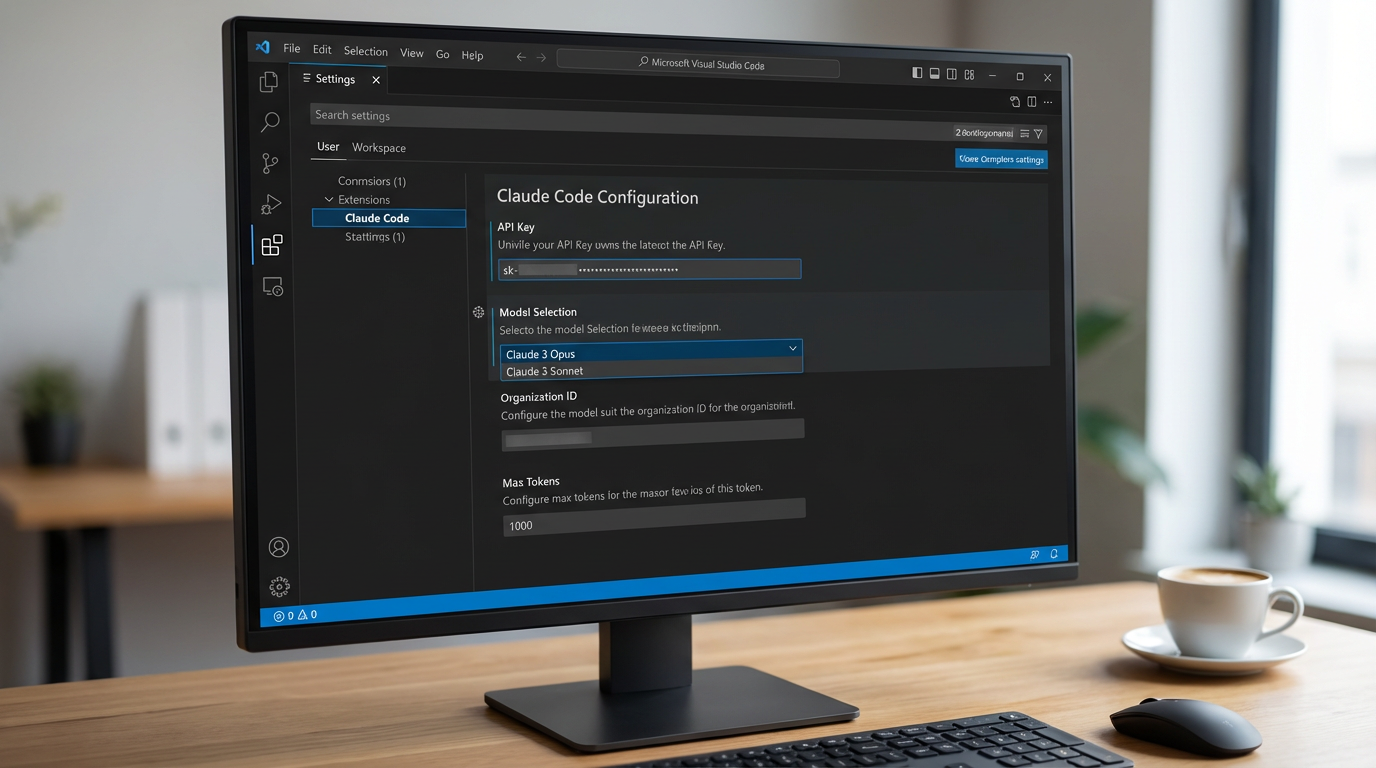The width and height of the screenshot is (1376, 768).
Task: Click the Accounts icon at sidebar bottom
Action: [x=278, y=546]
